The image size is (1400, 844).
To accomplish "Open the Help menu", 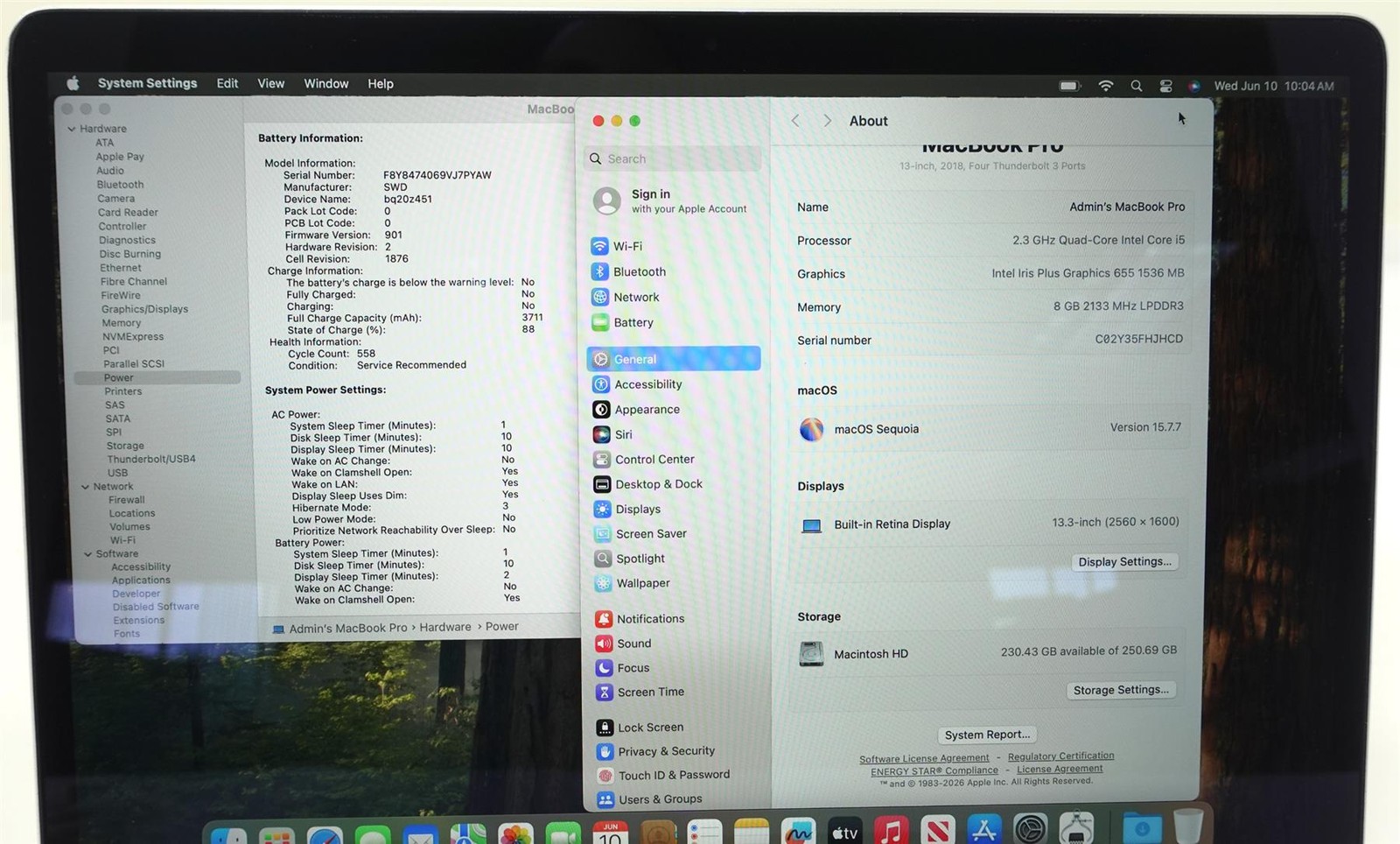I will pos(381,83).
